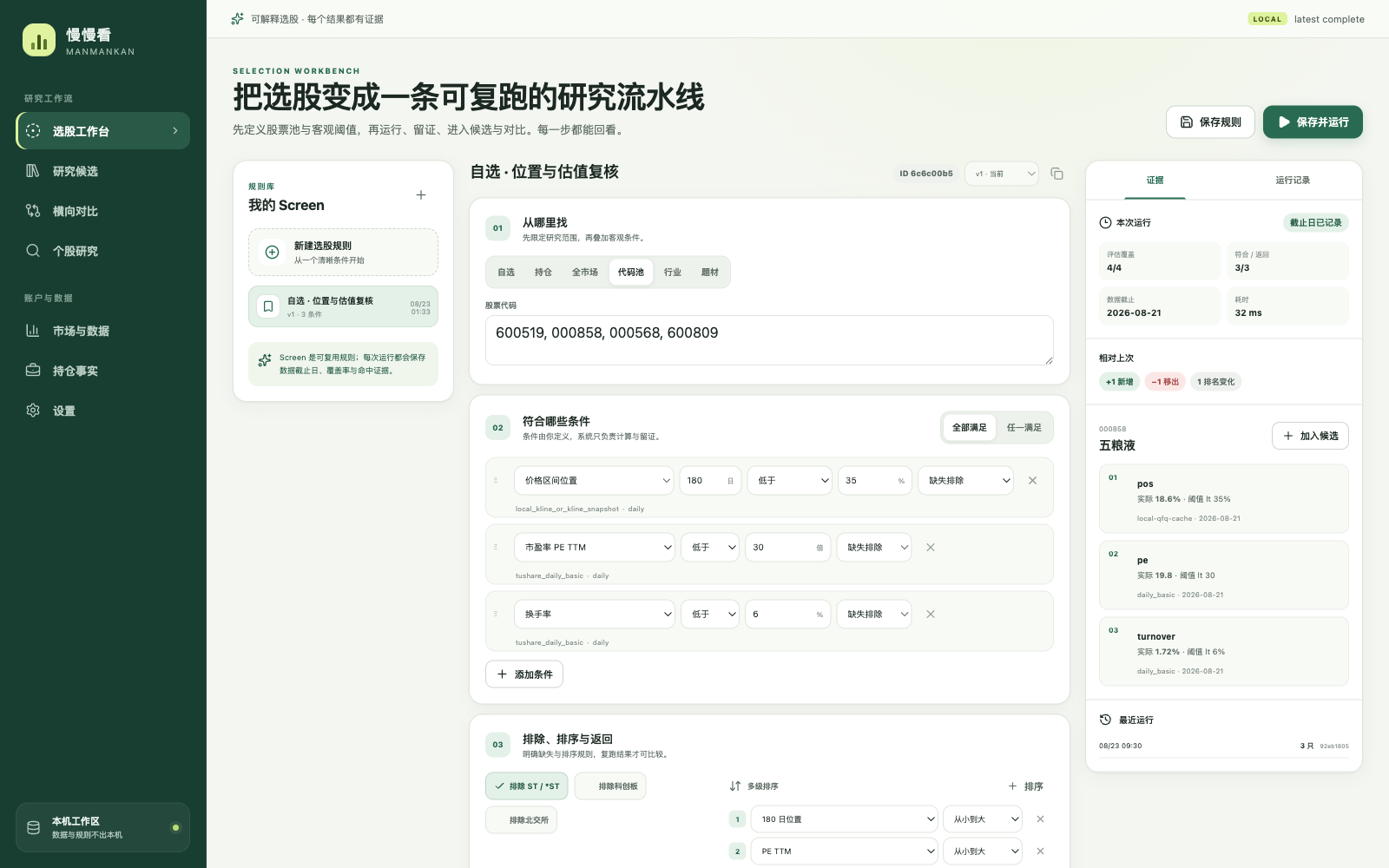Image resolution: width=1389 pixels, height=868 pixels.
Task: Open 缺失排除 dropdown in 换手率 row
Action: (x=874, y=614)
